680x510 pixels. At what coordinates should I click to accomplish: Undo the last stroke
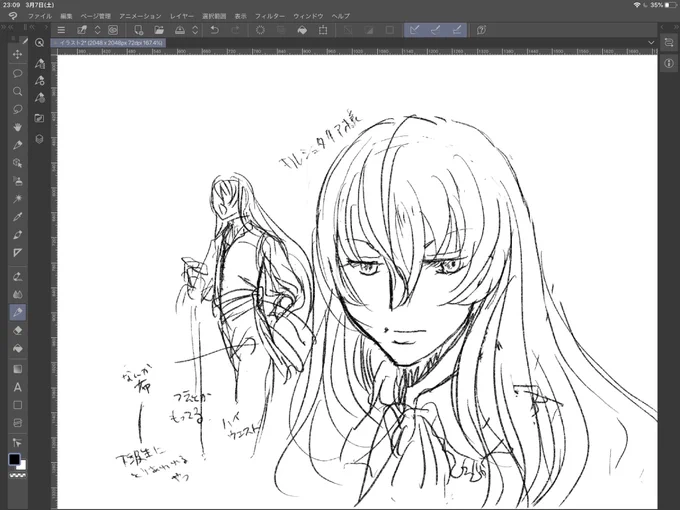214,30
